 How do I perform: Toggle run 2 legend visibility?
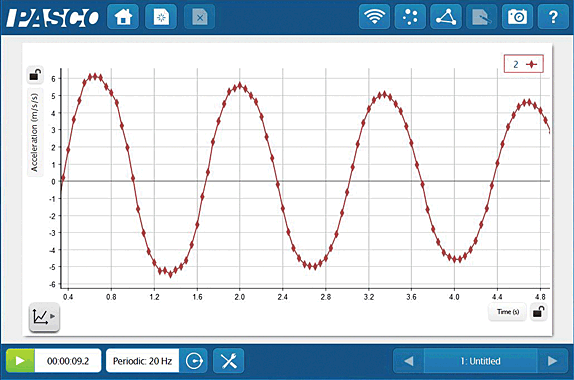pyautogui.click(x=523, y=64)
